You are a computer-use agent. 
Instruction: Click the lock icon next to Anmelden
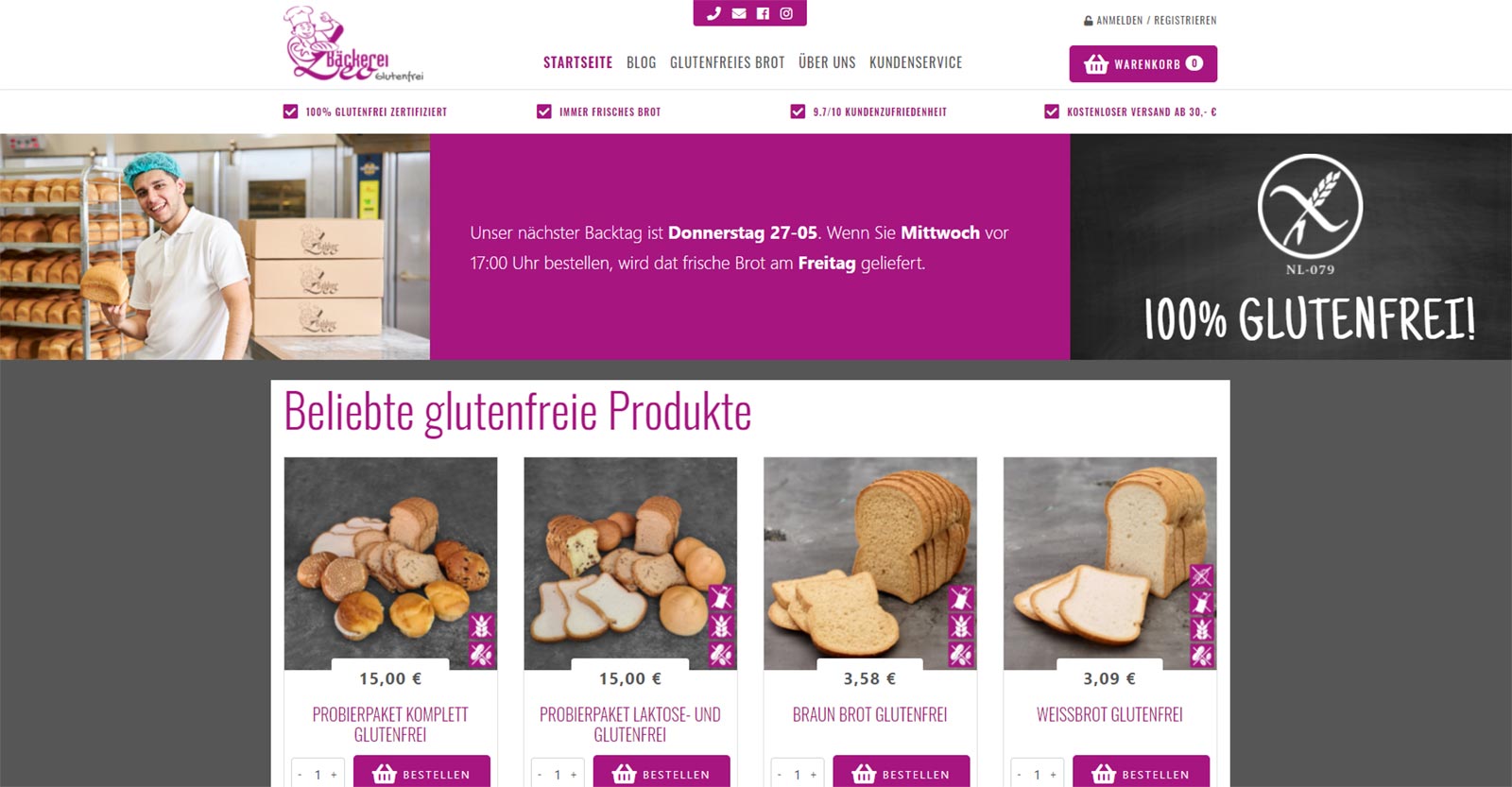pyautogui.click(x=1089, y=21)
